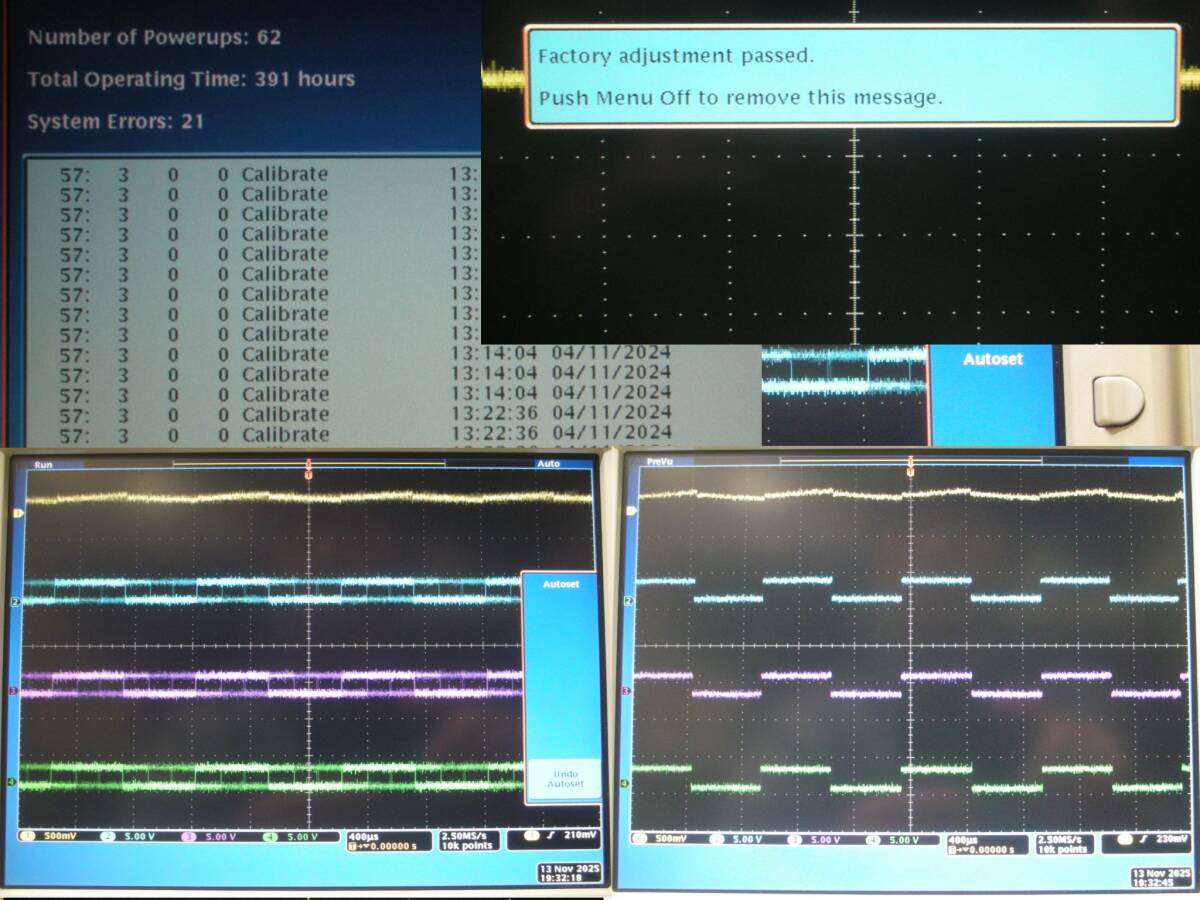
Task: Click the waveform record bar on Run screen
Action: pos(309,463)
